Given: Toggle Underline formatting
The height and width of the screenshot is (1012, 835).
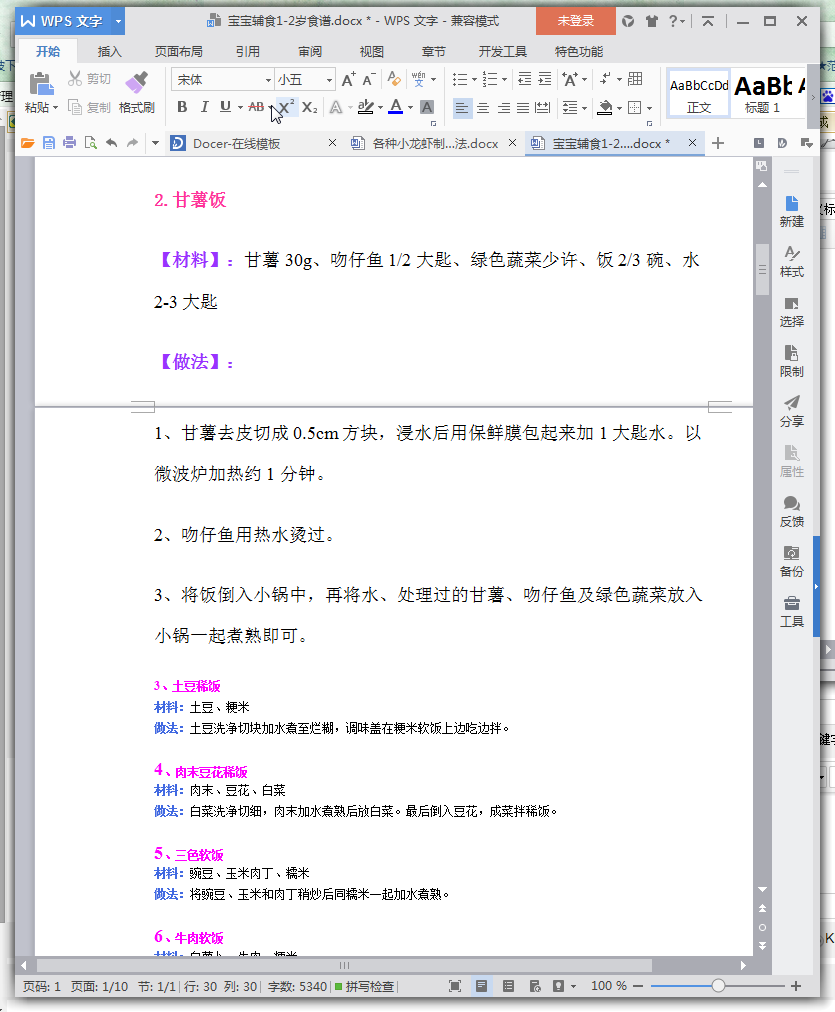Looking at the screenshot, I should coord(225,107).
